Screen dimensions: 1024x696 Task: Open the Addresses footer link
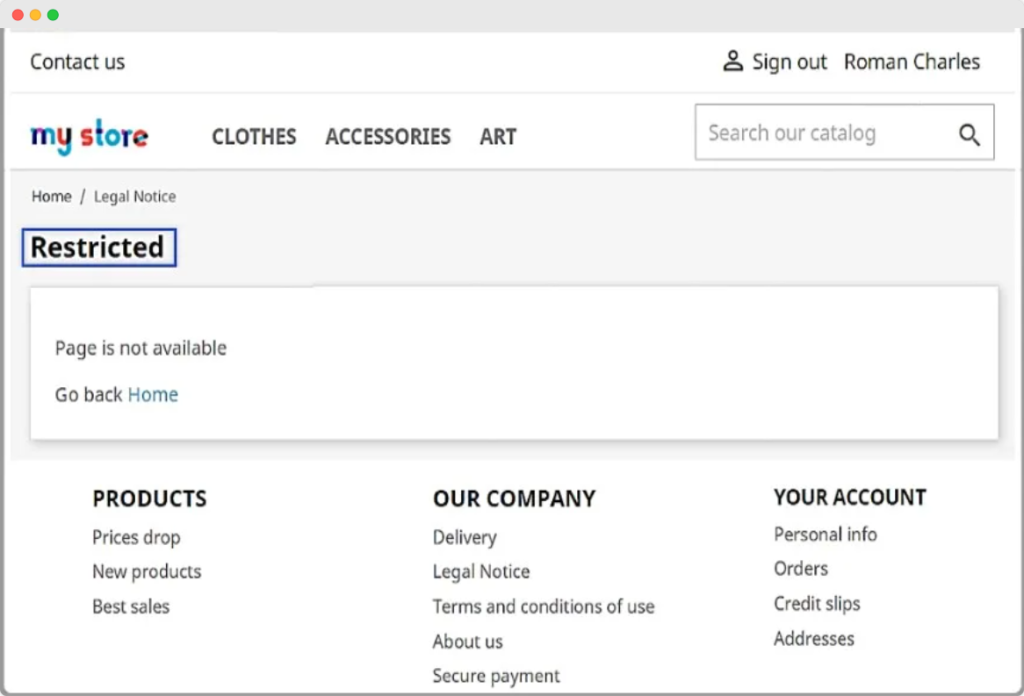814,638
